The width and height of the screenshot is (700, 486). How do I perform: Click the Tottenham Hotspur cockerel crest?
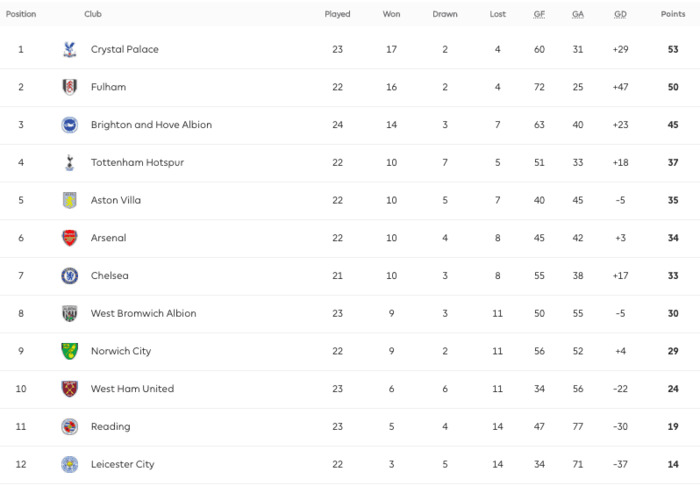click(70, 162)
